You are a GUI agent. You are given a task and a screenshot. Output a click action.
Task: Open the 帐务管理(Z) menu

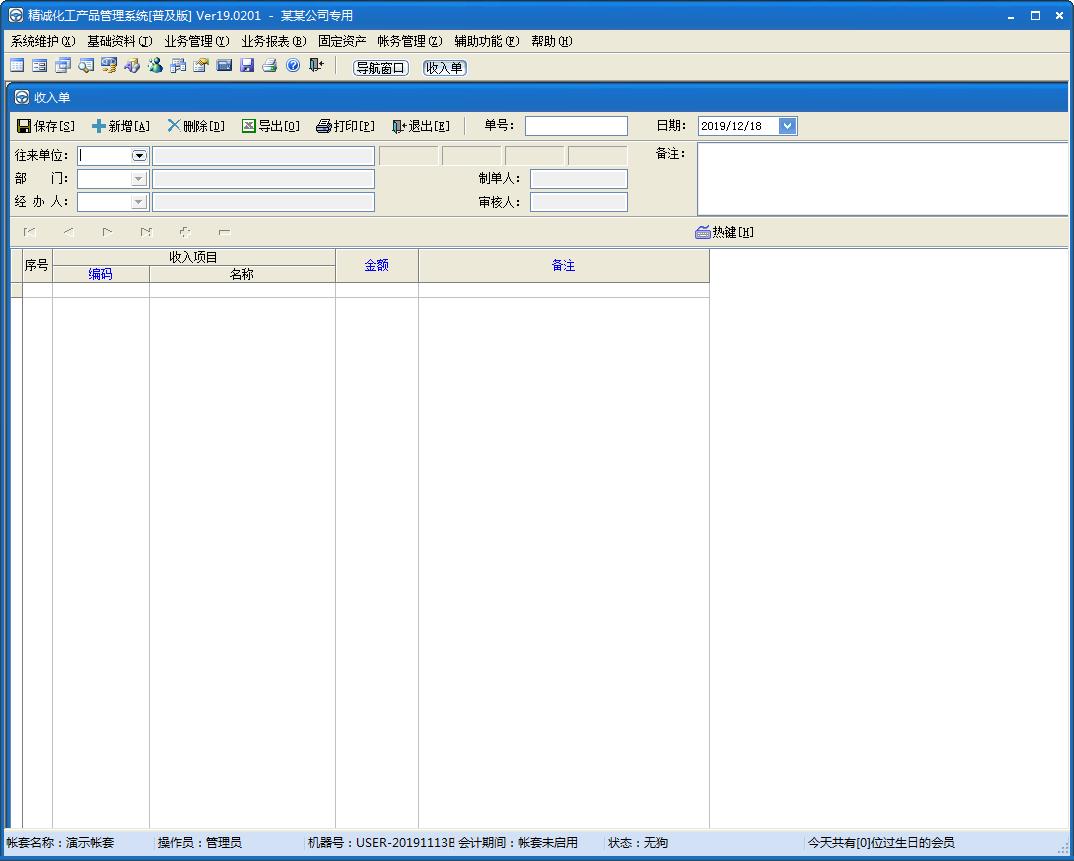410,41
